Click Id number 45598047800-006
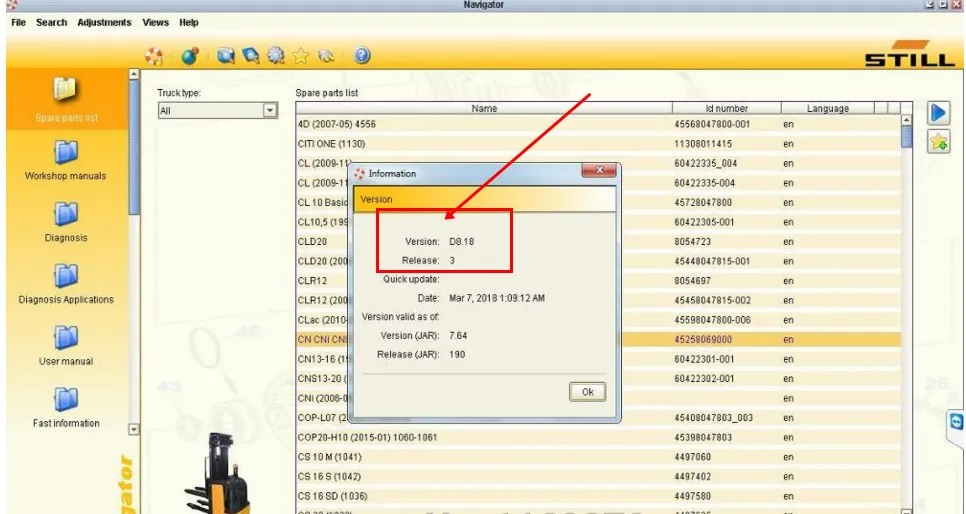The width and height of the screenshot is (966, 514). (712, 320)
